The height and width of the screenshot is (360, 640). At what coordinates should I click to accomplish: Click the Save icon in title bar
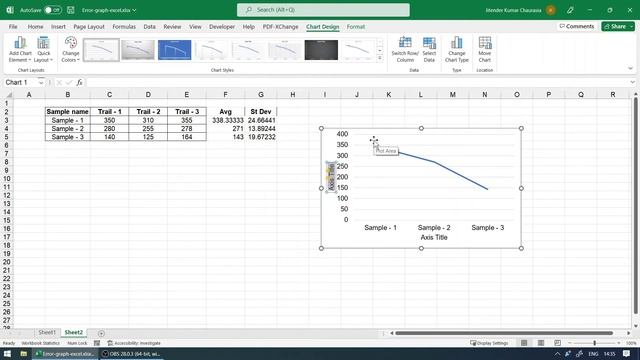pyautogui.click(x=71, y=10)
